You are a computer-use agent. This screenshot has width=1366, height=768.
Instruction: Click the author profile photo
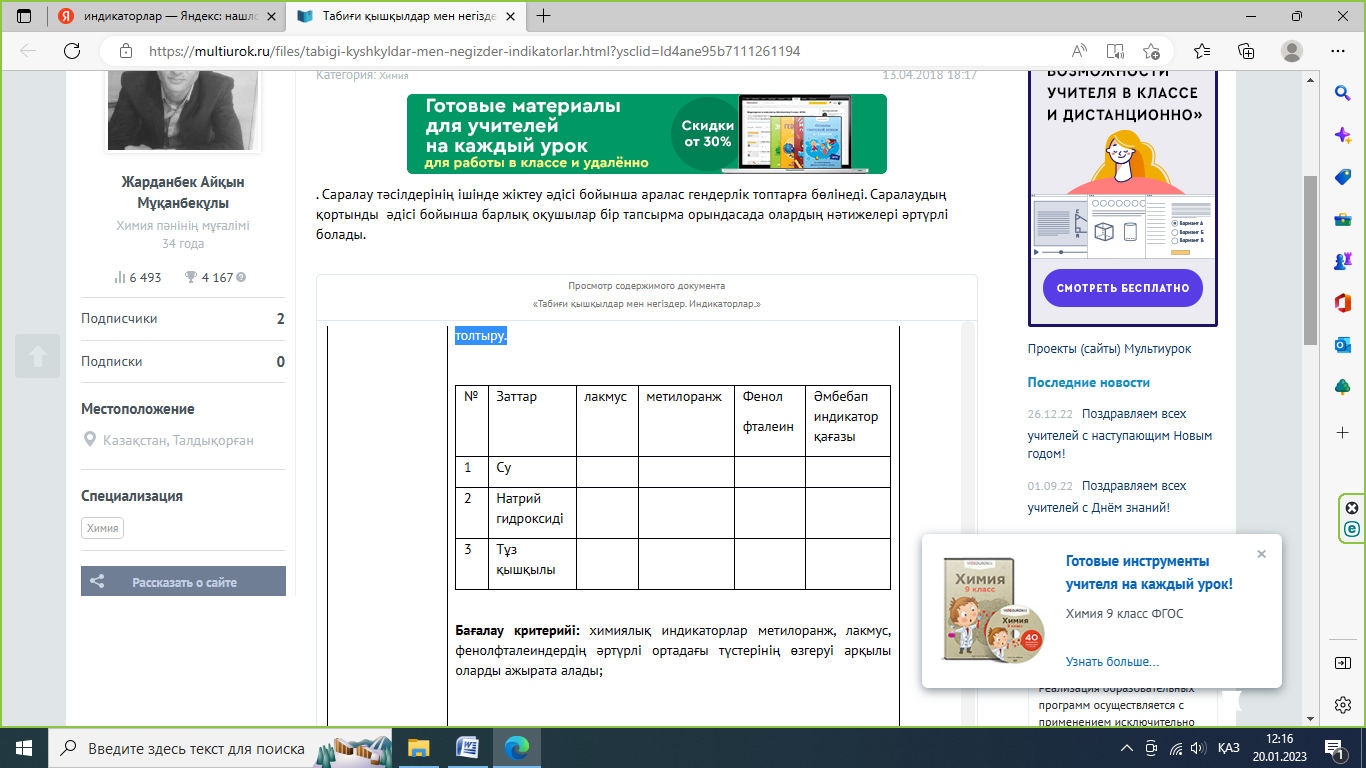click(x=184, y=112)
